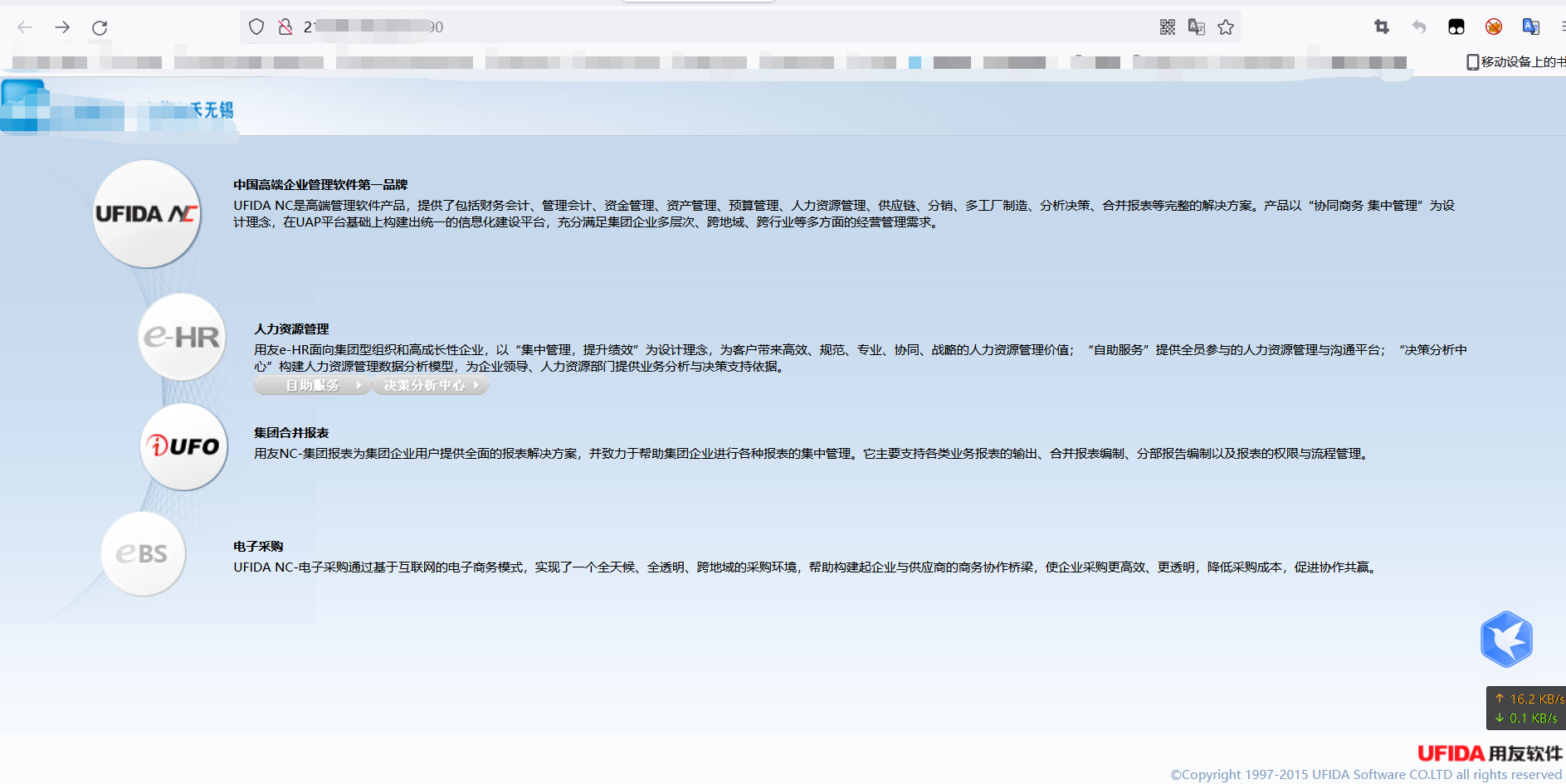The width and height of the screenshot is (1566, 784).
Task: Open the QR code icon in address bar
Action: click(x=1168, y=27)
